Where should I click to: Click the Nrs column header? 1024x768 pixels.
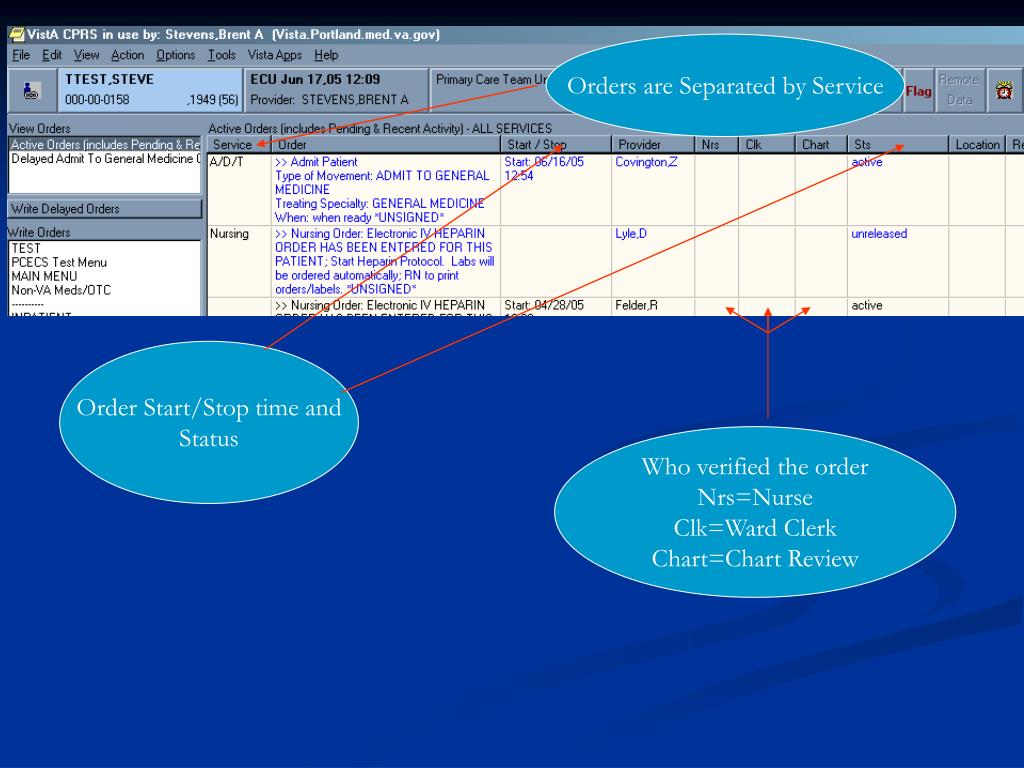tap(716, 144)
